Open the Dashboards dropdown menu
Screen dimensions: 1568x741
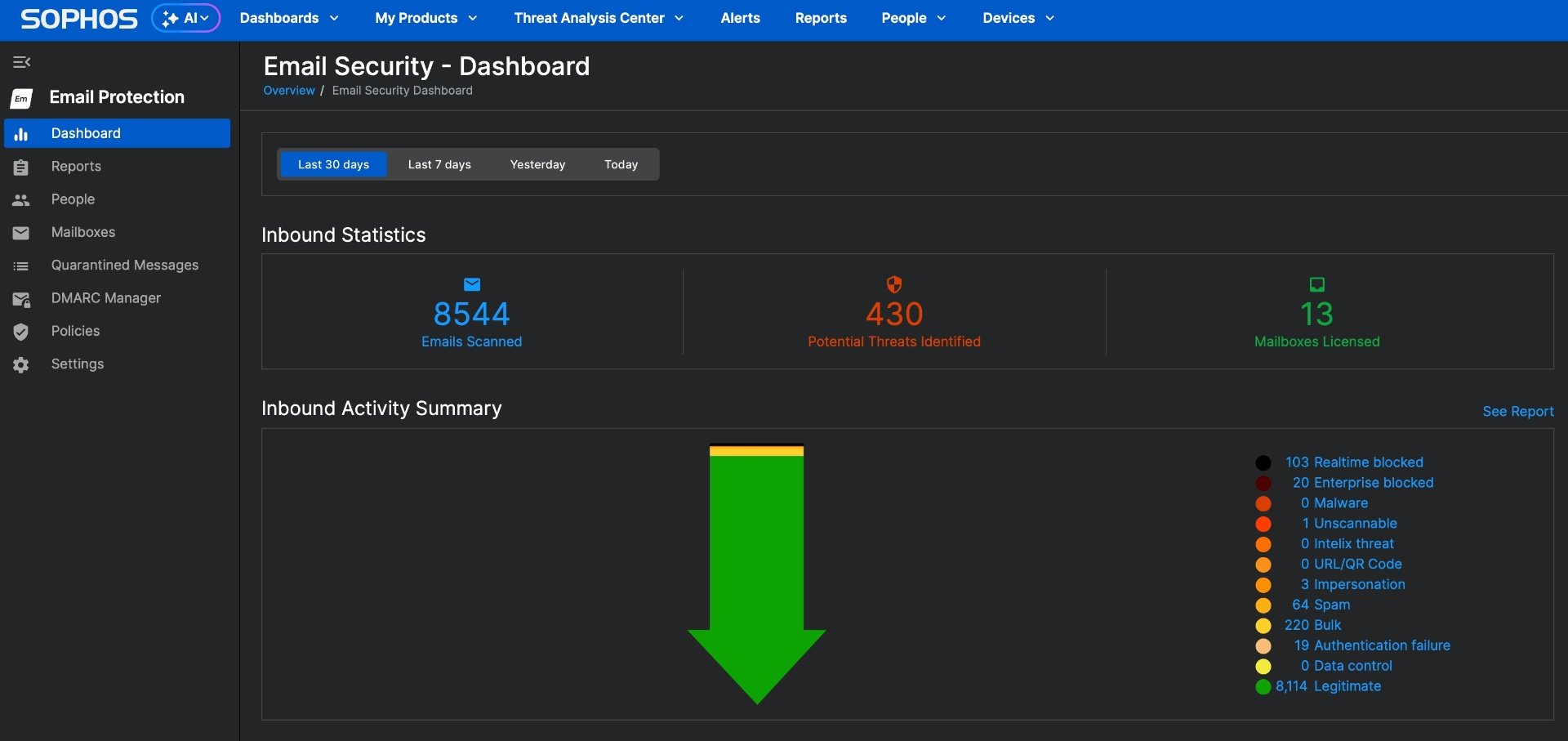click(289, 18)
